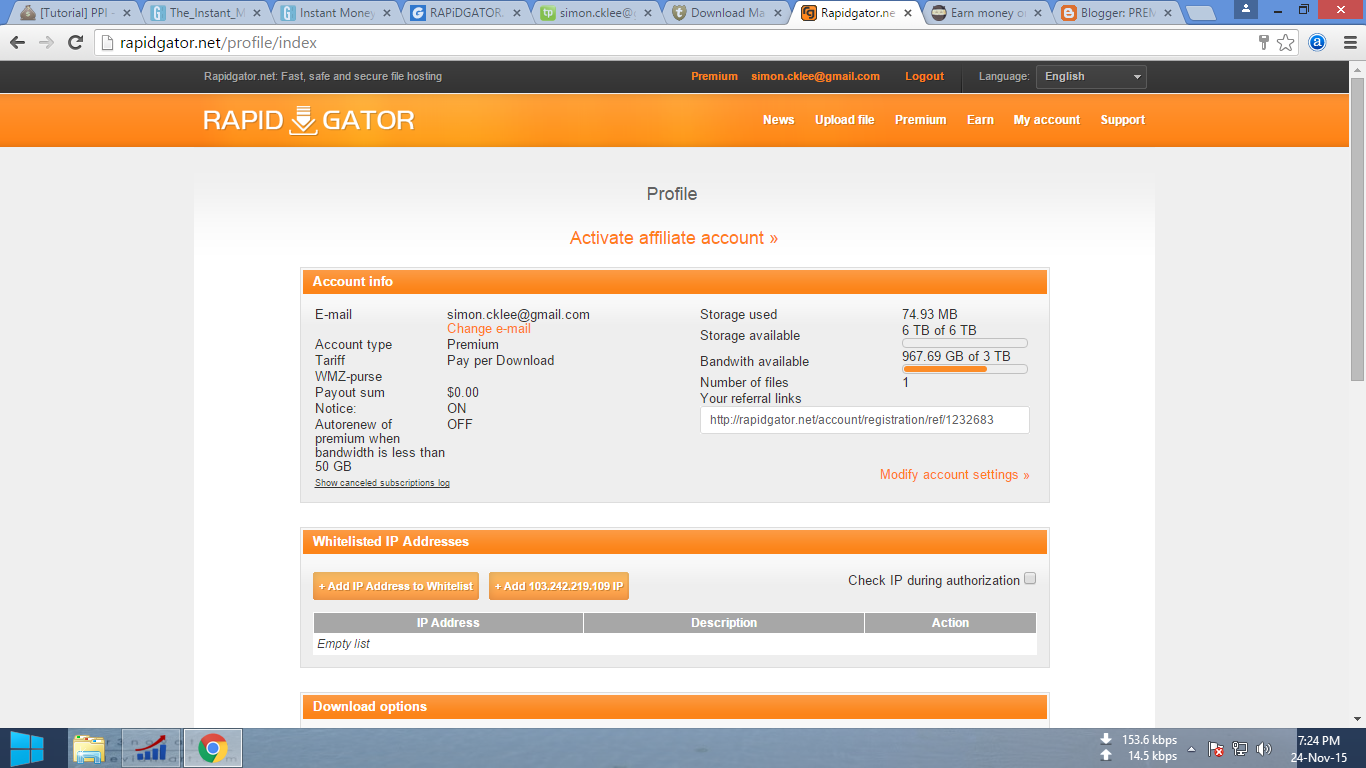Viewport: 1366px width, 768px height.
Task: Open a new tab button
Action: click(x=1200, y=14)
